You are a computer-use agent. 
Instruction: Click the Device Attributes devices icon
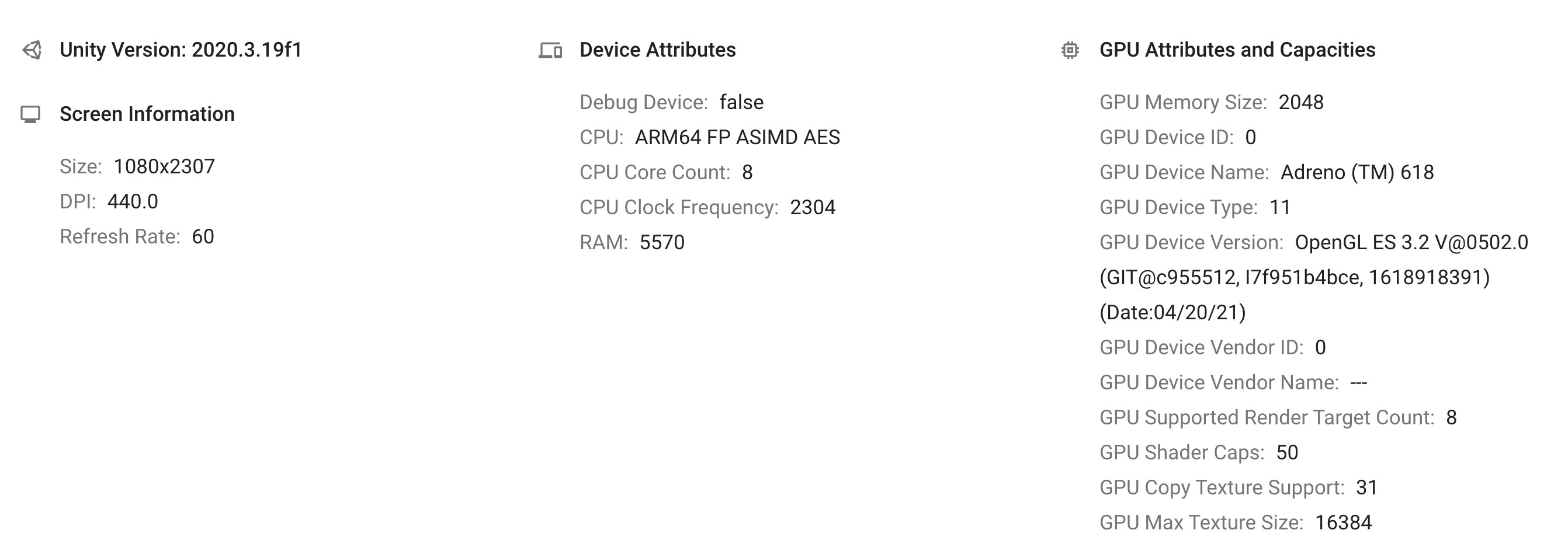tap(550, 50)
